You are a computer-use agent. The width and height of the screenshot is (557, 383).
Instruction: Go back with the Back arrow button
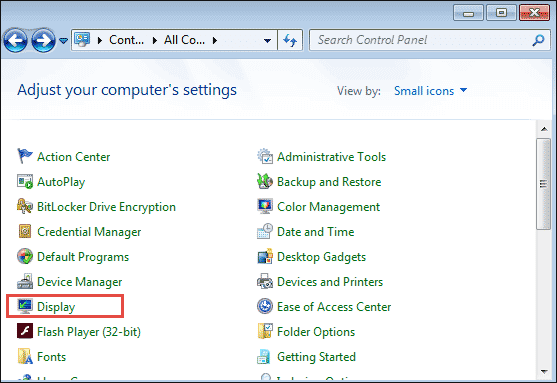[x=15, y=41]
